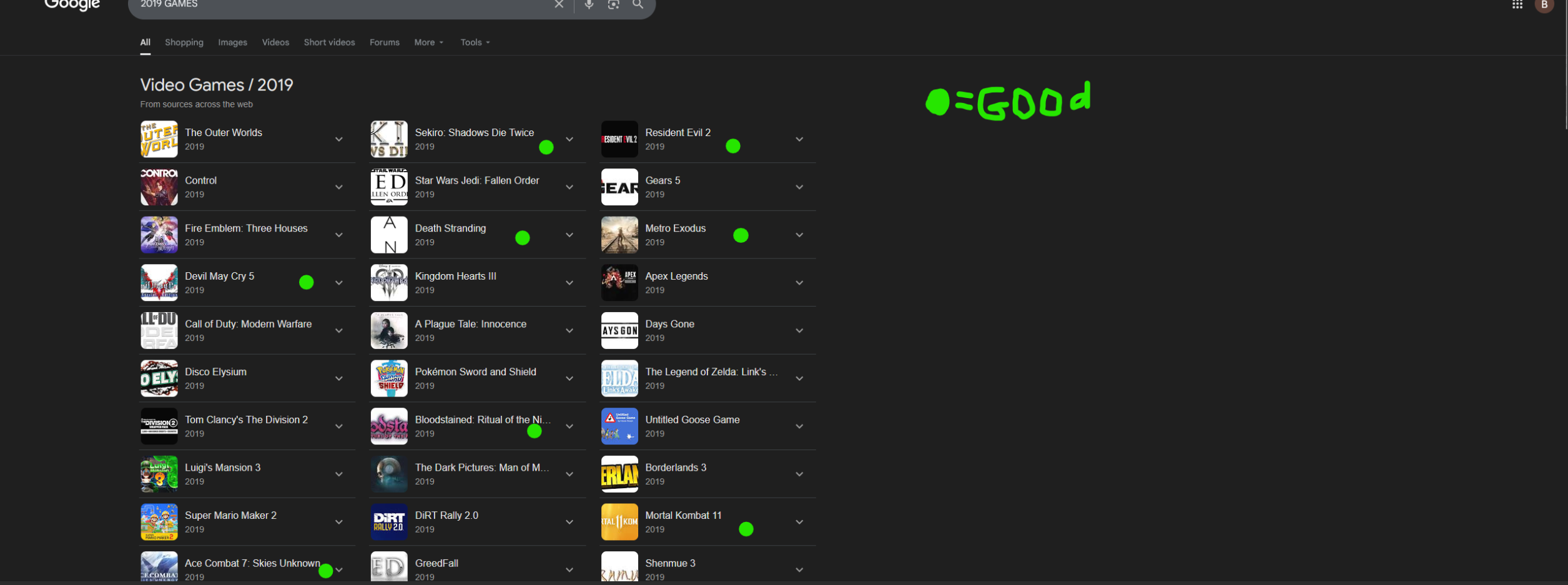Expand The Outer Worlds entry
Image resolution: width=1568 pixels, height=585 pixels.
click(x=339, y=139)
